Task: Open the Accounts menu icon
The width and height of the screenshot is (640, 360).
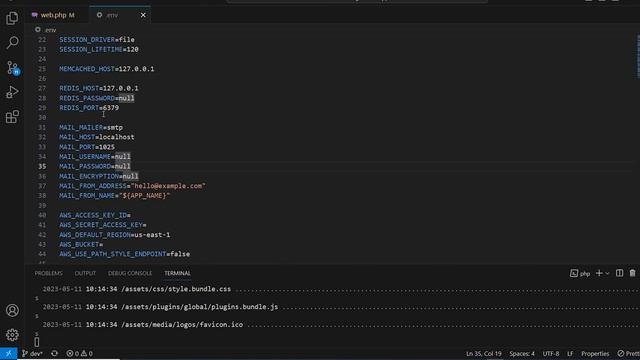Action: pyautogui.click(x=12, y=310)
